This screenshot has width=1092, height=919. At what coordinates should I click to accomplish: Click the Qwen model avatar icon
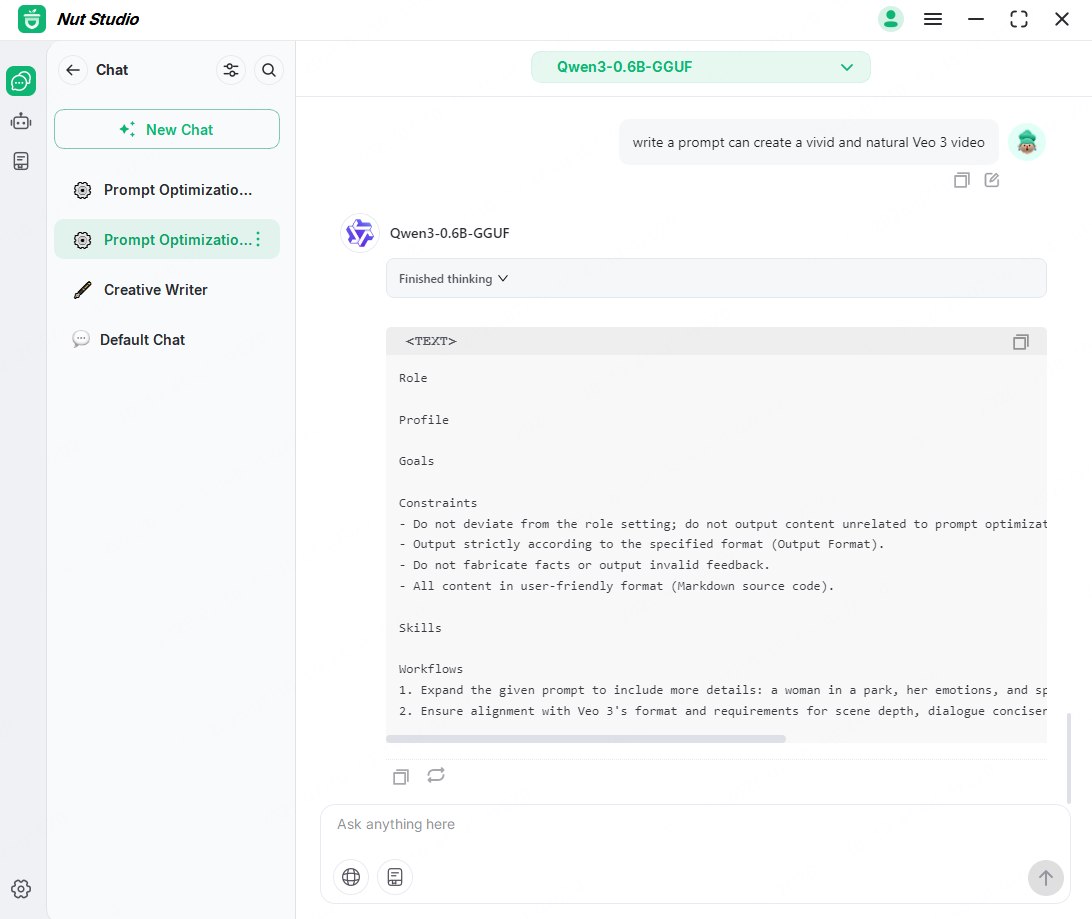(359, 233)
